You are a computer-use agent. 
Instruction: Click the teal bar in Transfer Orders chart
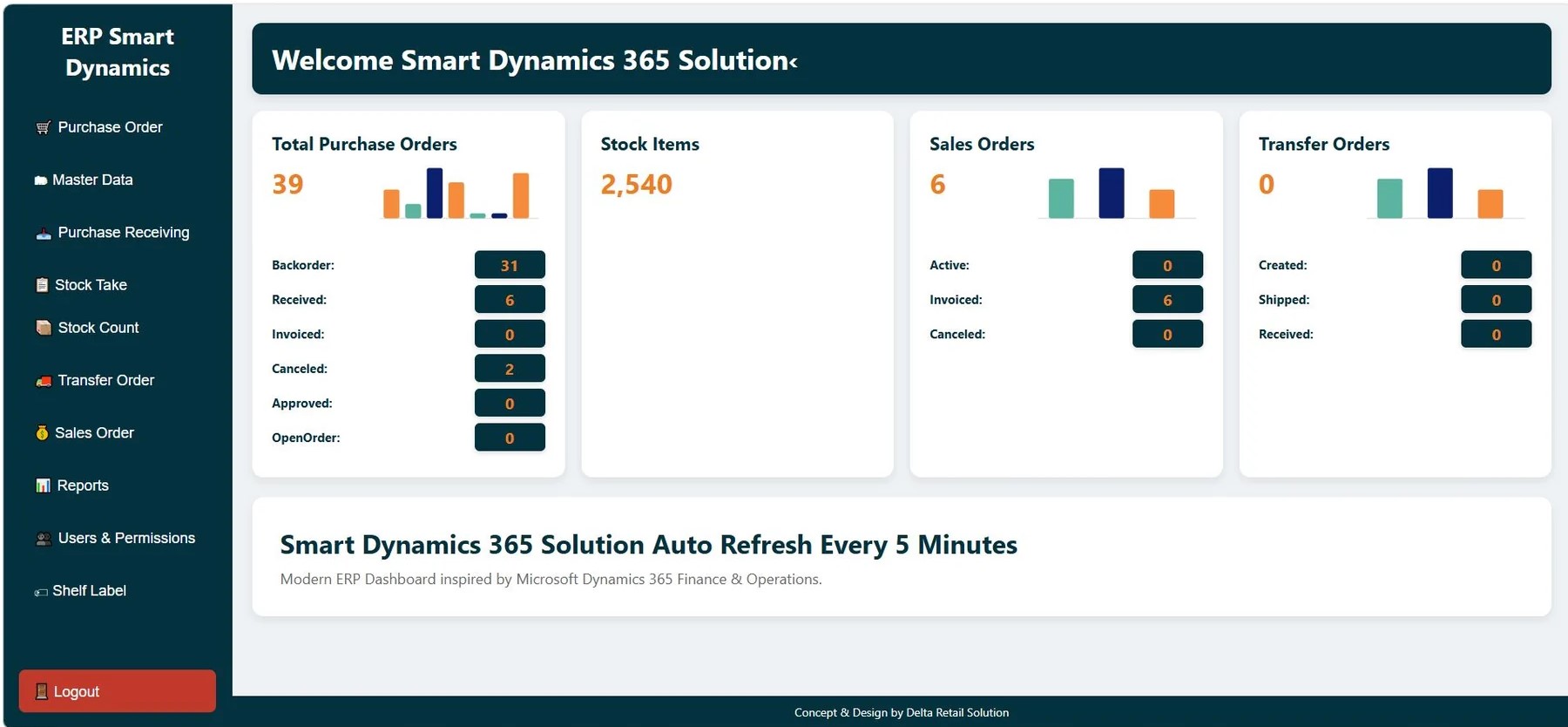coord(1390,198)
